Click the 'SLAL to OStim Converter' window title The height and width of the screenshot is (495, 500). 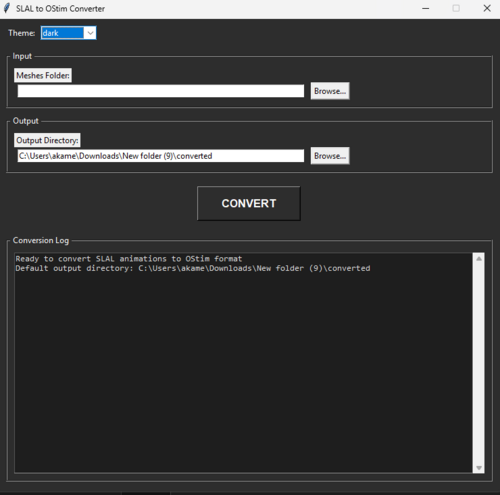coord(60,9)
